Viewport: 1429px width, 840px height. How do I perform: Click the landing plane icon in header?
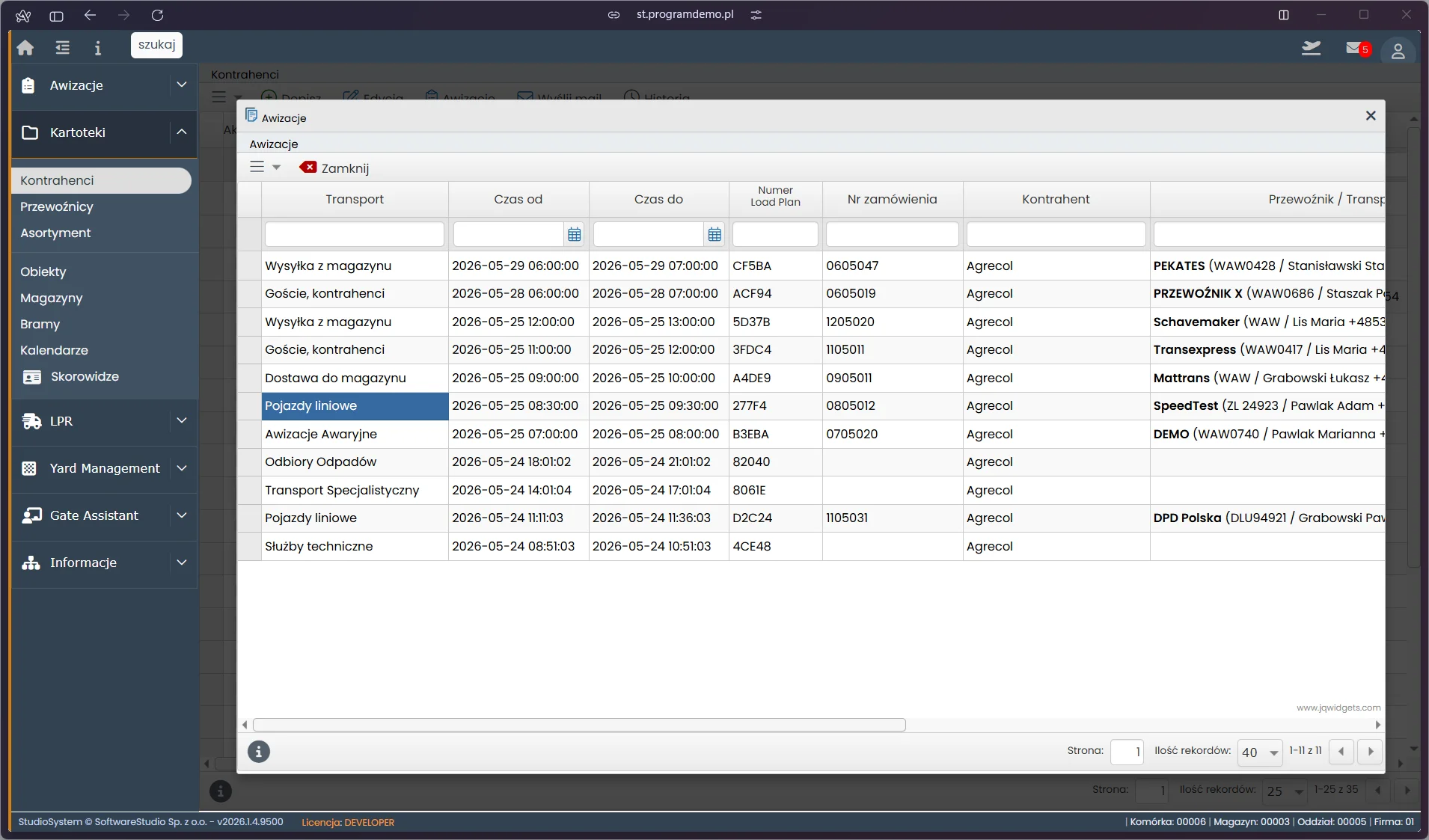[x=1311, y=49]
